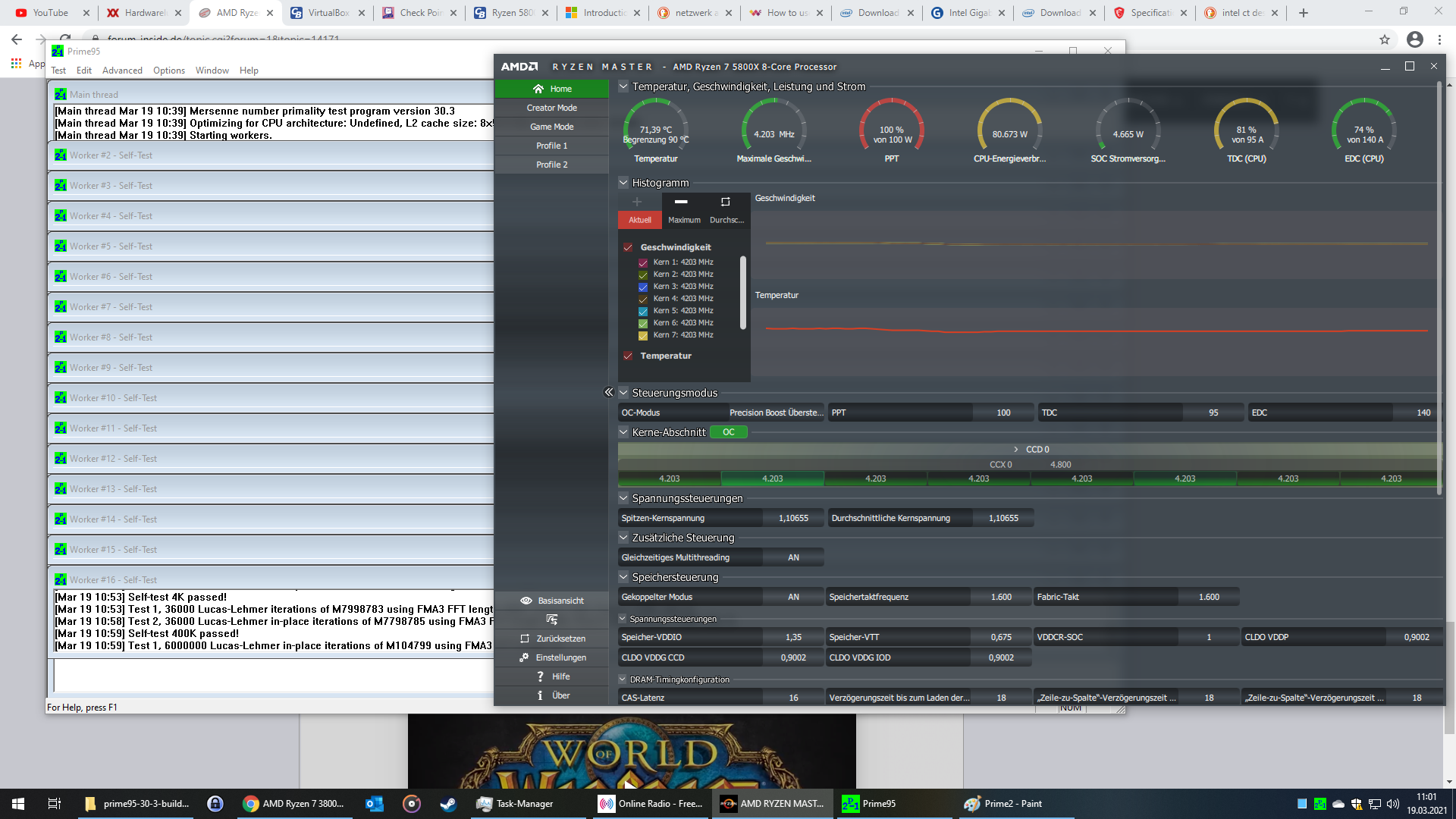Click the Durchschnitt histogram mode icon
Screen dimensions: 1456x819
[726, 202]
